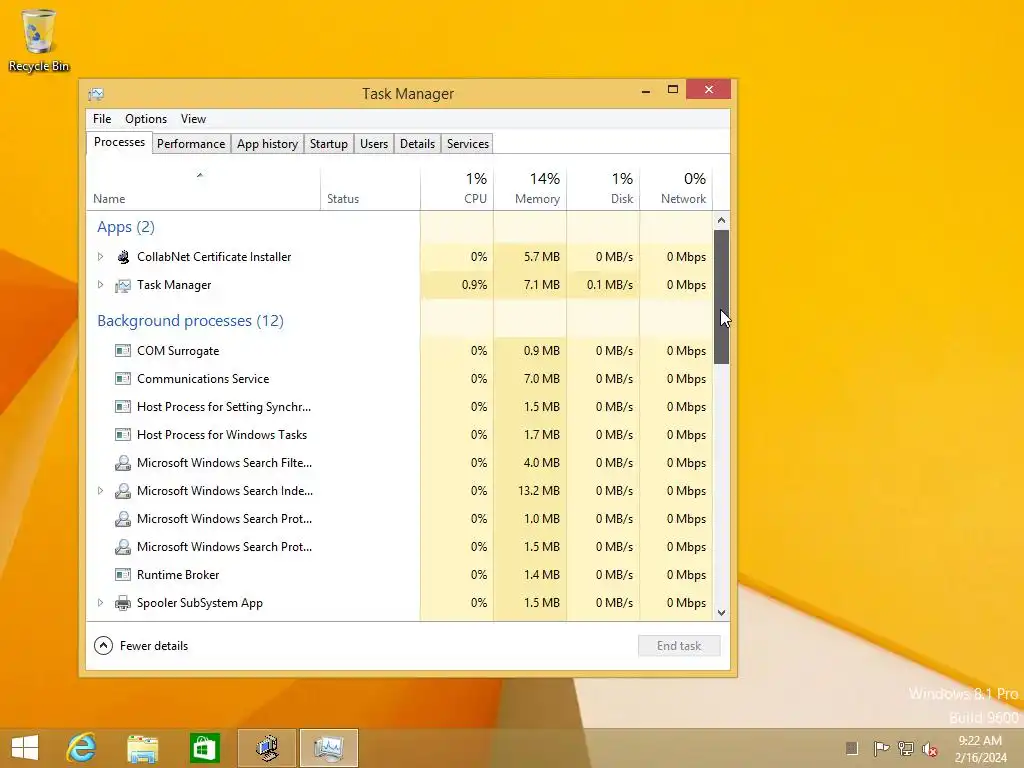
Task: Select the Processes tab
Action: coord(120,142)
